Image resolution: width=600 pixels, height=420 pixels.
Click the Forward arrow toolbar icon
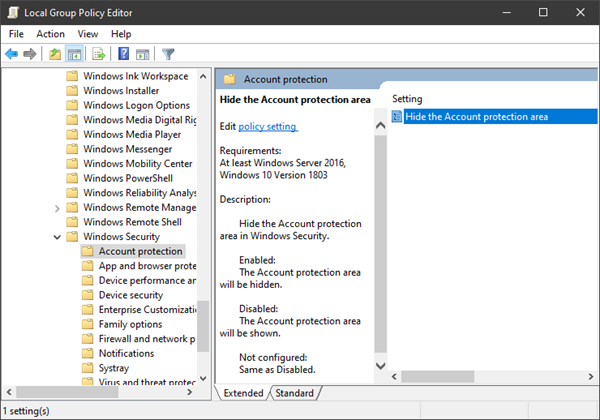[x=30, y=54]
